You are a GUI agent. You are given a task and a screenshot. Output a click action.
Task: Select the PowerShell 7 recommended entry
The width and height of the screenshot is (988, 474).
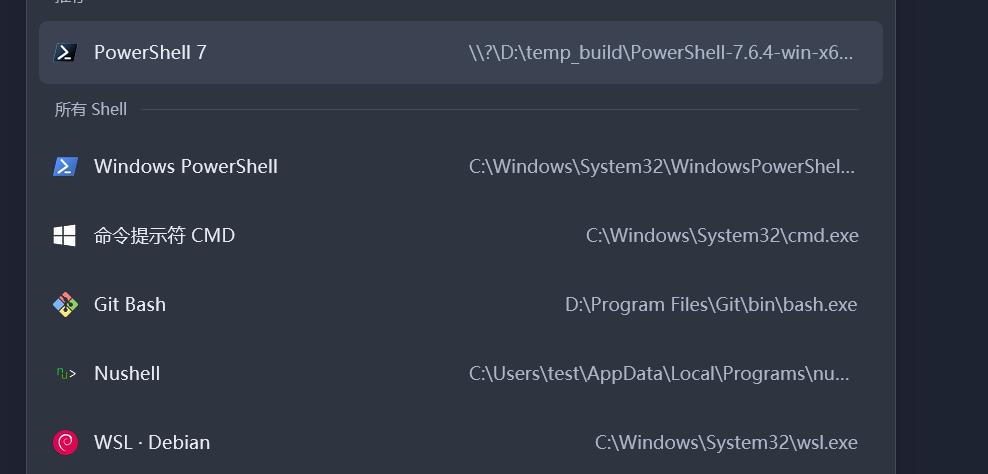[461, 52]
